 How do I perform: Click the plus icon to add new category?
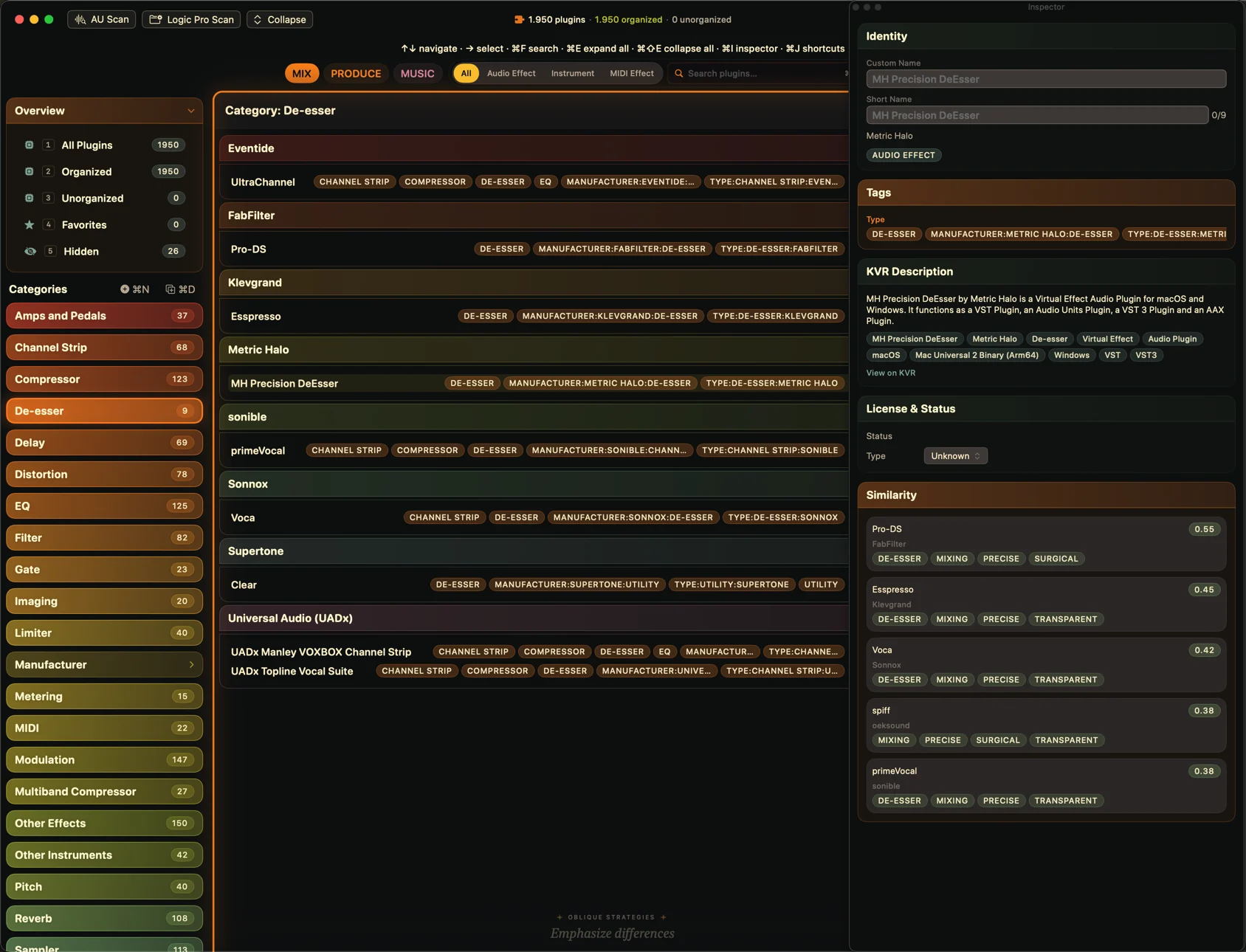[125, 289]
